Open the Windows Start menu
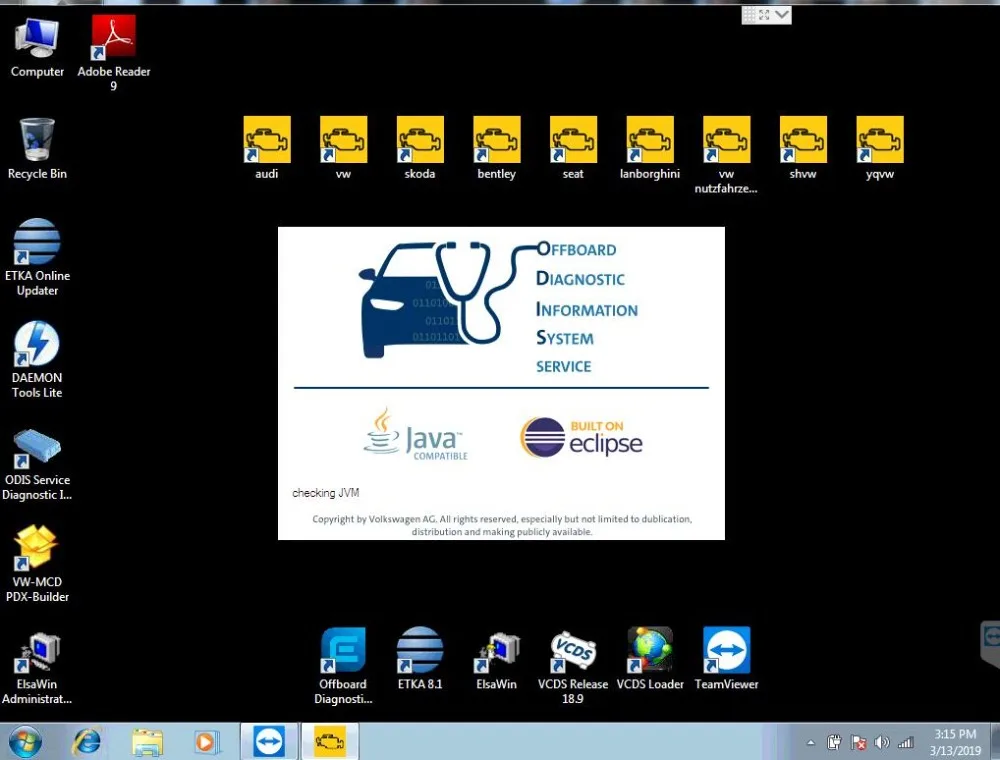The width and height of the screenshot is (1000, 760). [26, 742]
